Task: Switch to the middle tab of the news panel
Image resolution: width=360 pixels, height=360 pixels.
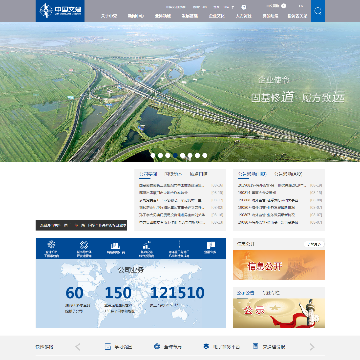Action: point(173,174)
